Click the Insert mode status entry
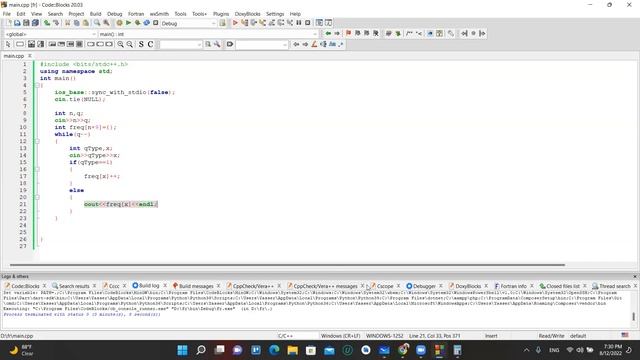Screen dimensions: 640x360 491,336
